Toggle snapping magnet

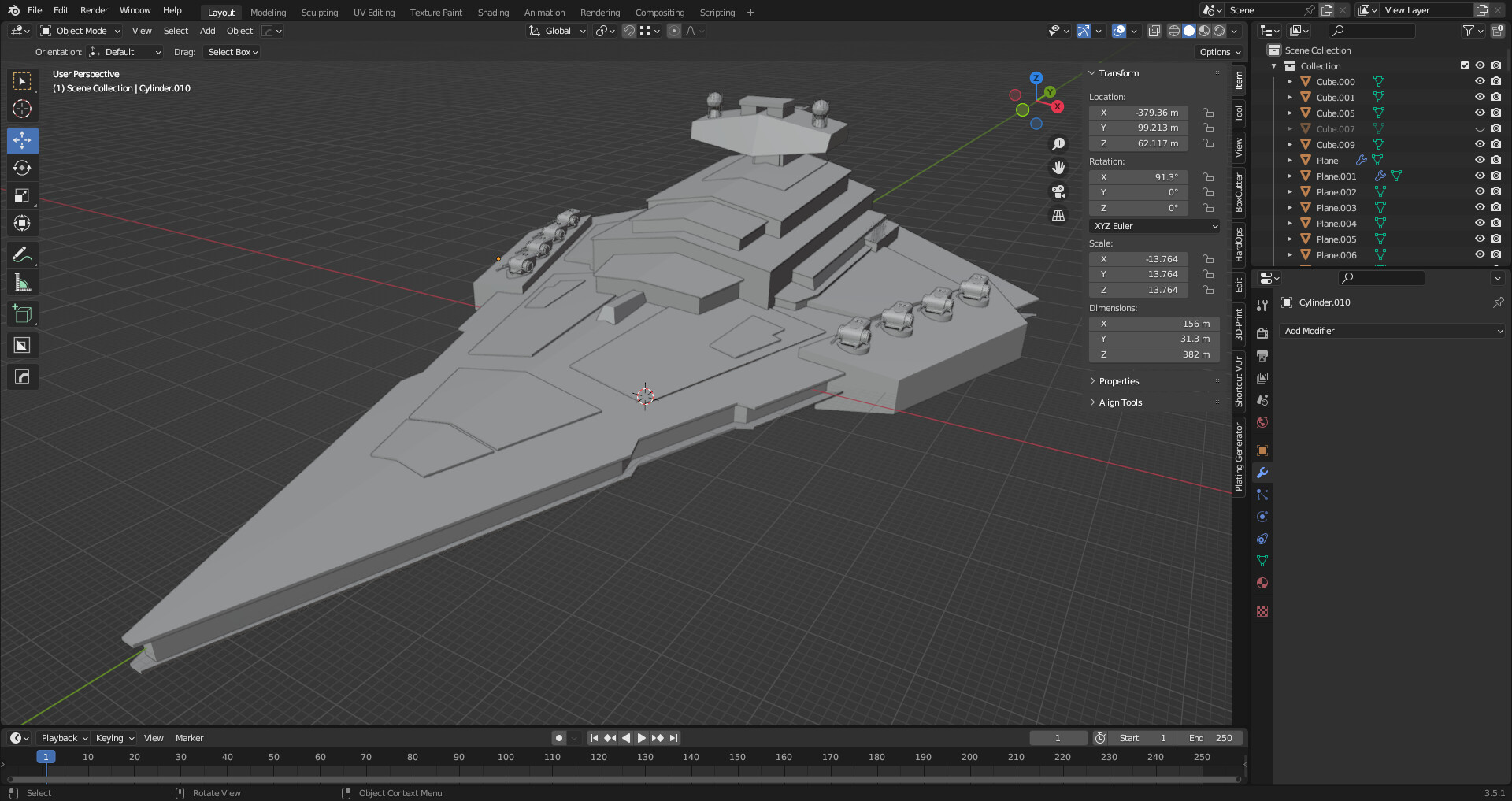(x=628, y=31)
